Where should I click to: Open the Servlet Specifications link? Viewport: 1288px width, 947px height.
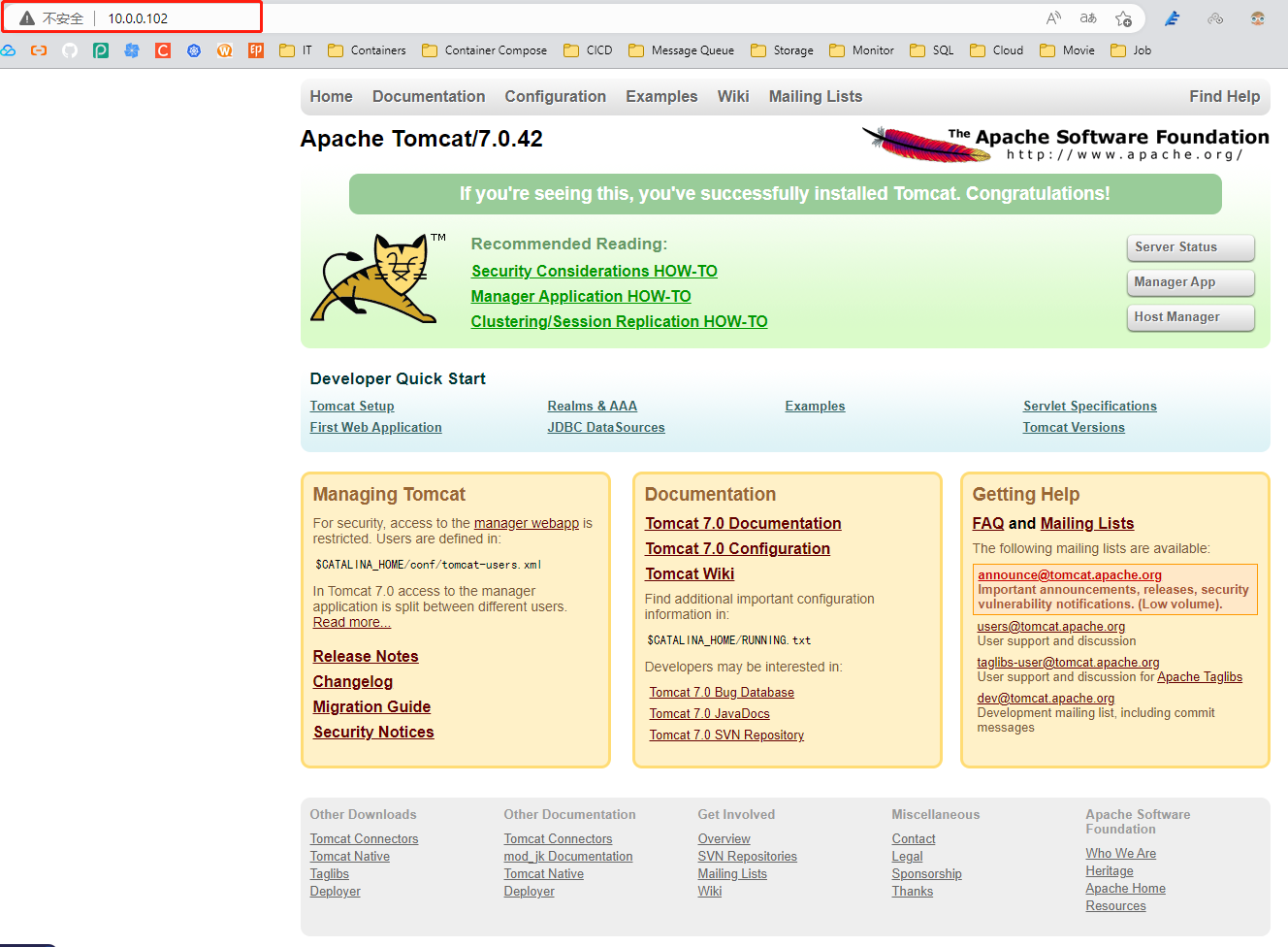[1090, 406]
